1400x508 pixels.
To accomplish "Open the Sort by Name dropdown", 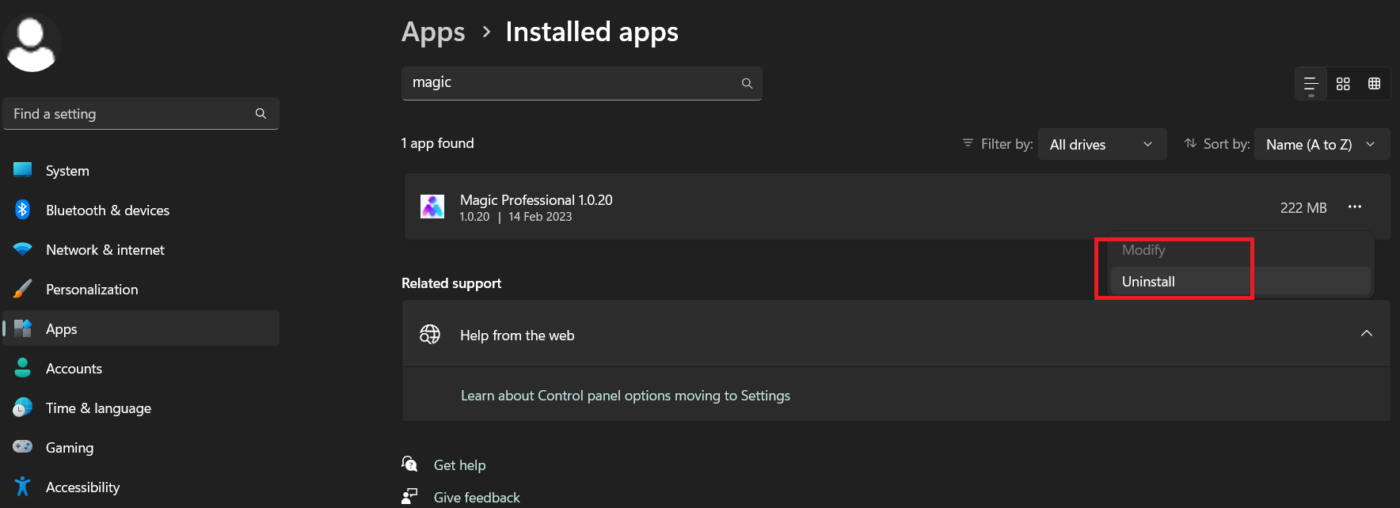I will pos(1321,144).
